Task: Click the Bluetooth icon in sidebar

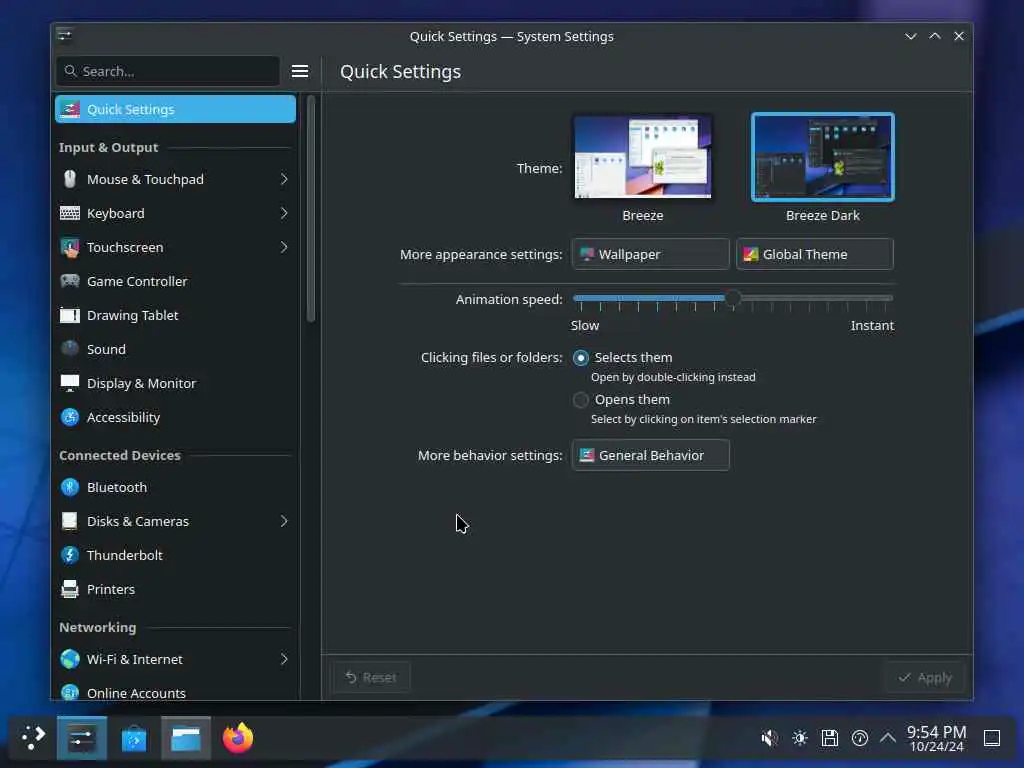Action: click(x=70, y=487)
